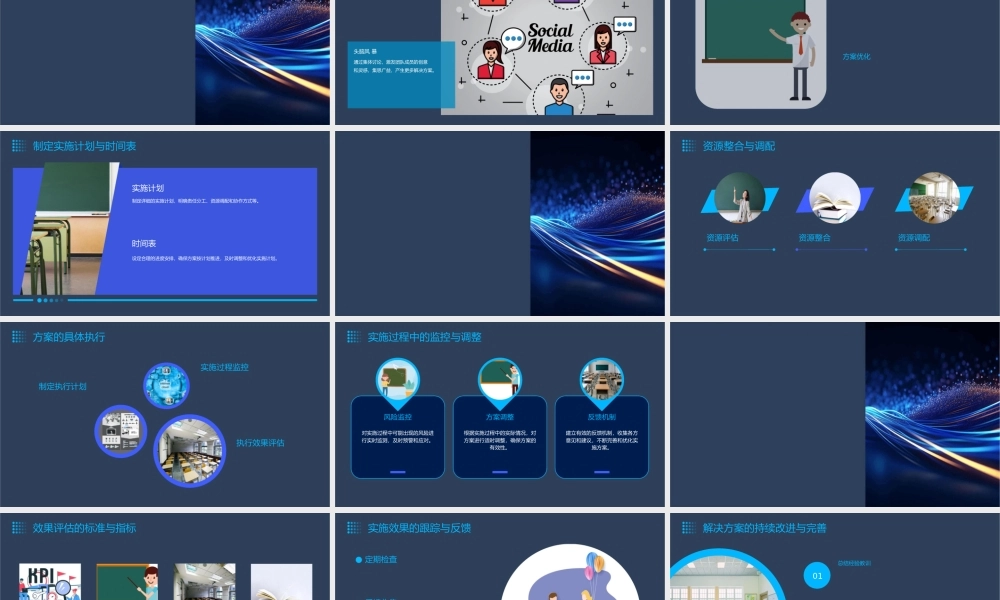Click the pin icon above 方案调整
Image resolution: width=1000 pixels, height=600 pixels.
500,383
